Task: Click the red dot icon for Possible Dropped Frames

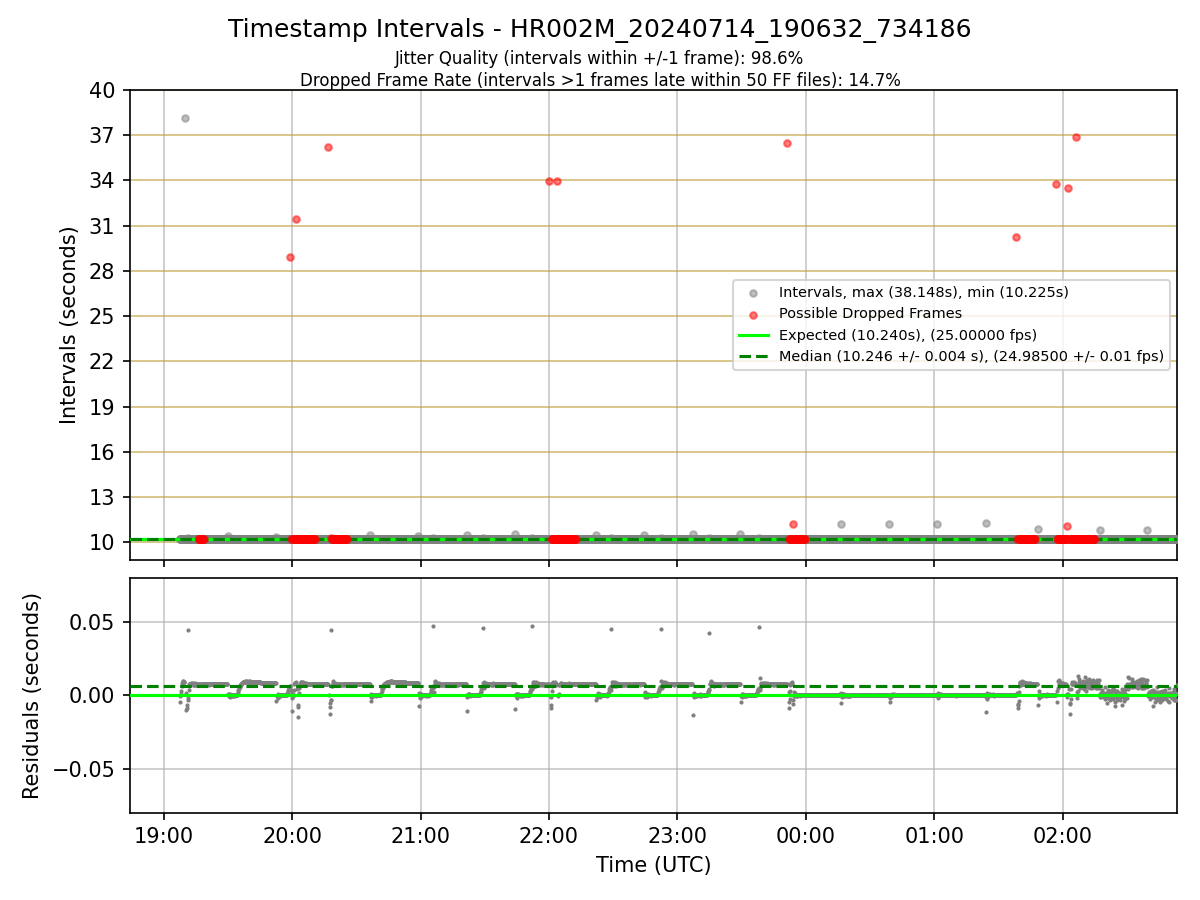Action: coord(753,314)
